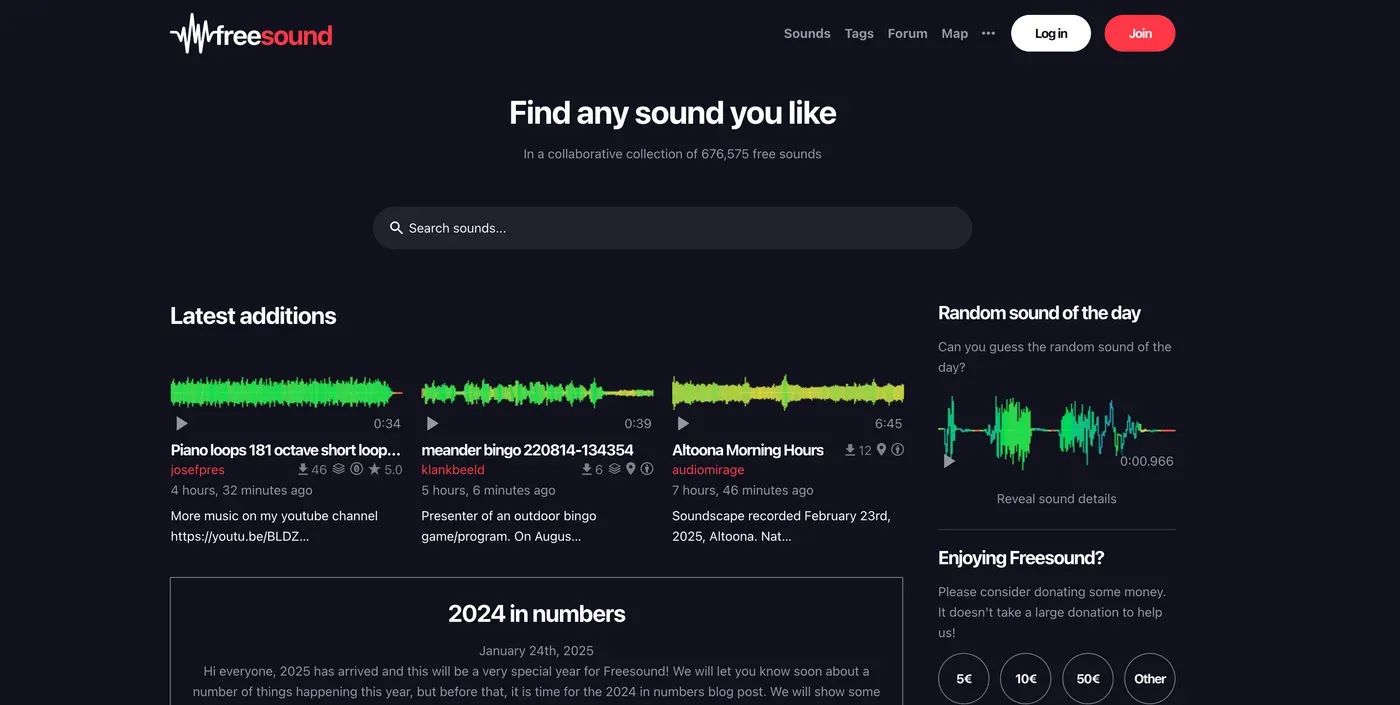Image resolution: width=1400 pixels, height=705 pixels.
Task: Click license icon on meander bingo
Action: (647, 469)
